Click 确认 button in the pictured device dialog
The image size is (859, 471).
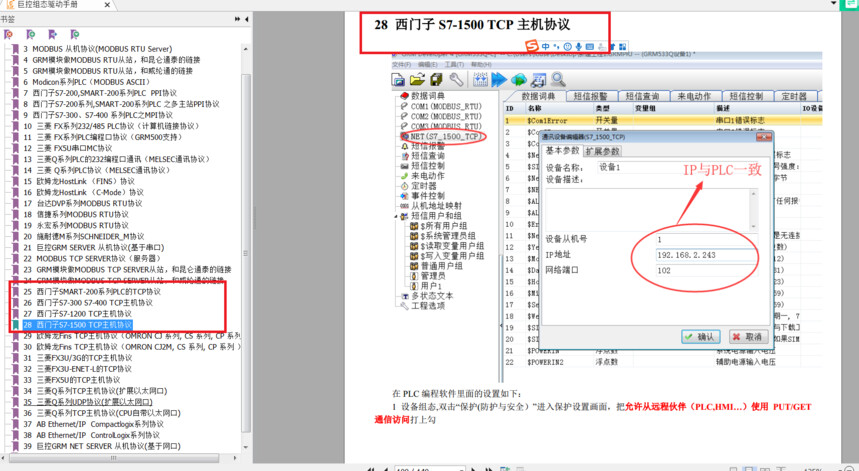tap(701, 336)
